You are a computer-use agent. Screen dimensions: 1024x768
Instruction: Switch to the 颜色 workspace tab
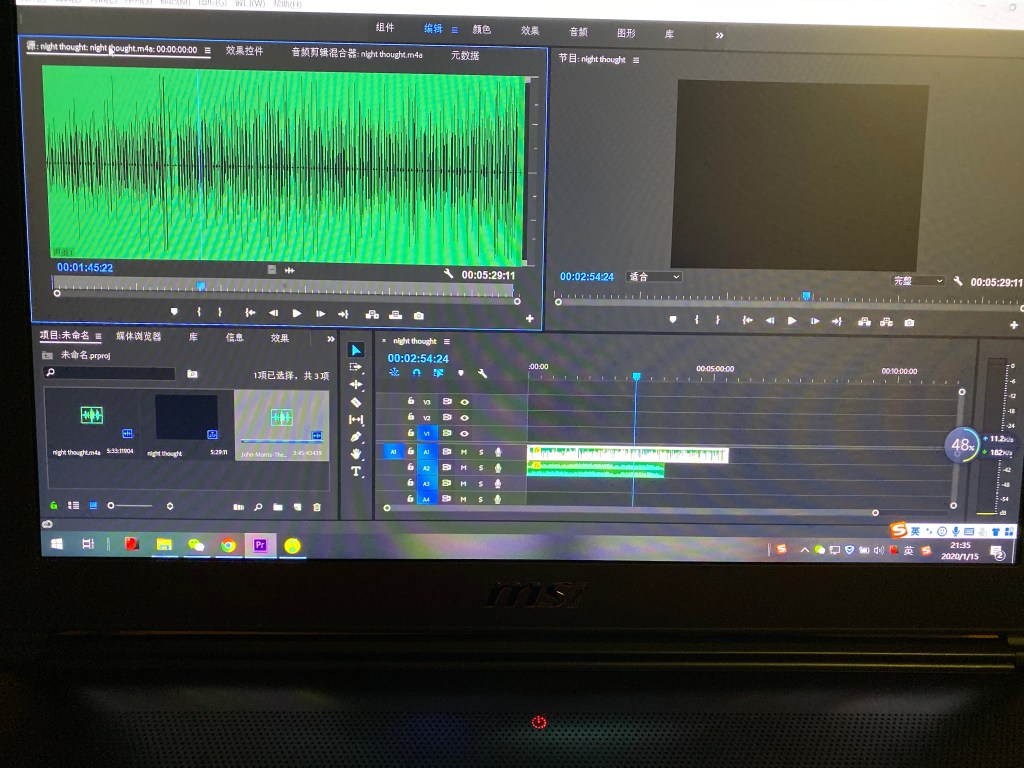481,31
